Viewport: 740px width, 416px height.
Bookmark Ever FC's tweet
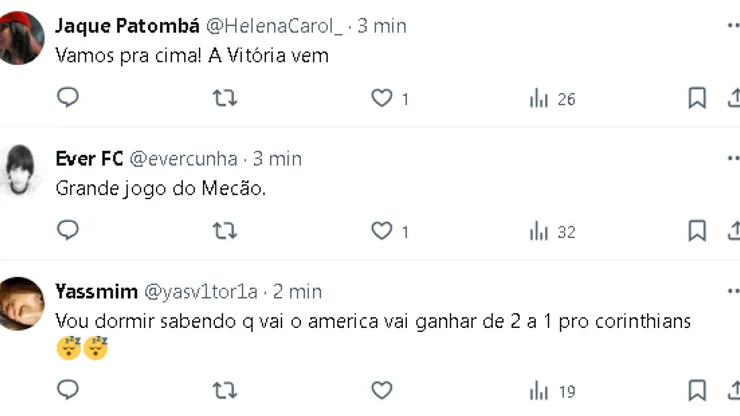pyautogui.click(x=697, y=231)
